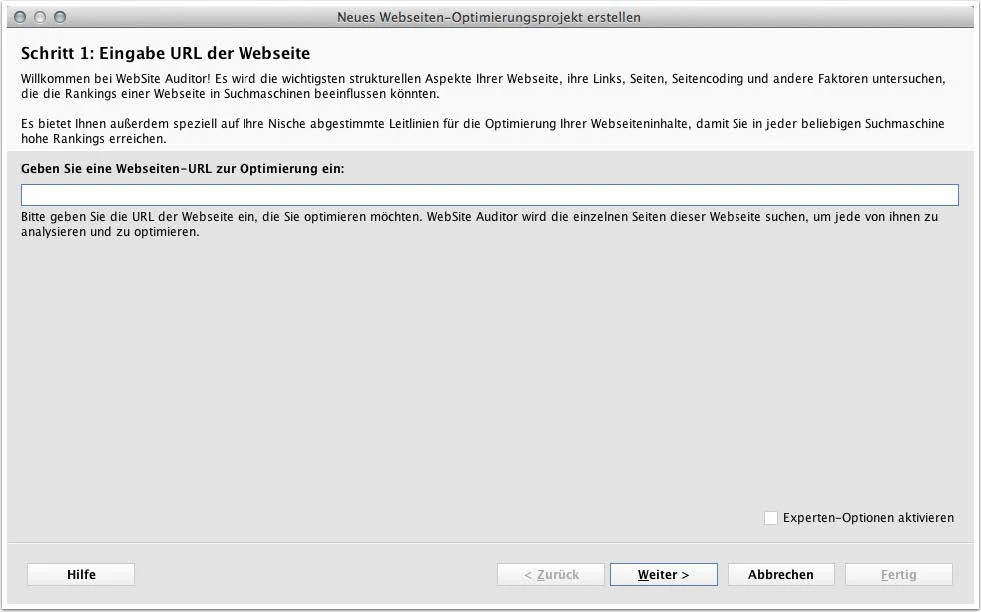Image resolution: width=981 pixels, height=612 pixels.
Task: Click the paragraph starting Es bietet Ihnen außerdem
Action: (x=482, y=131)
